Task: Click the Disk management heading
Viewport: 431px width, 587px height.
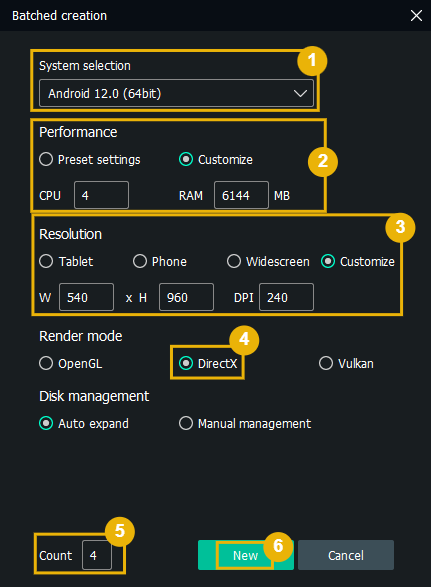Action: 94,396
